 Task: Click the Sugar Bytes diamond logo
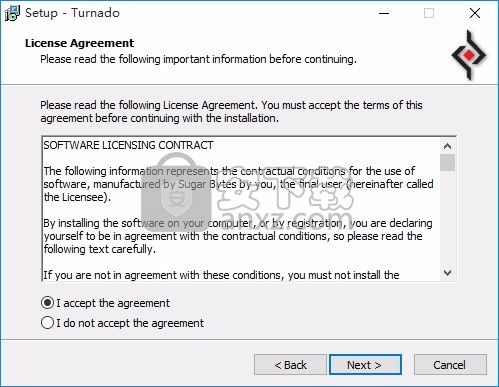click(469, 55)
